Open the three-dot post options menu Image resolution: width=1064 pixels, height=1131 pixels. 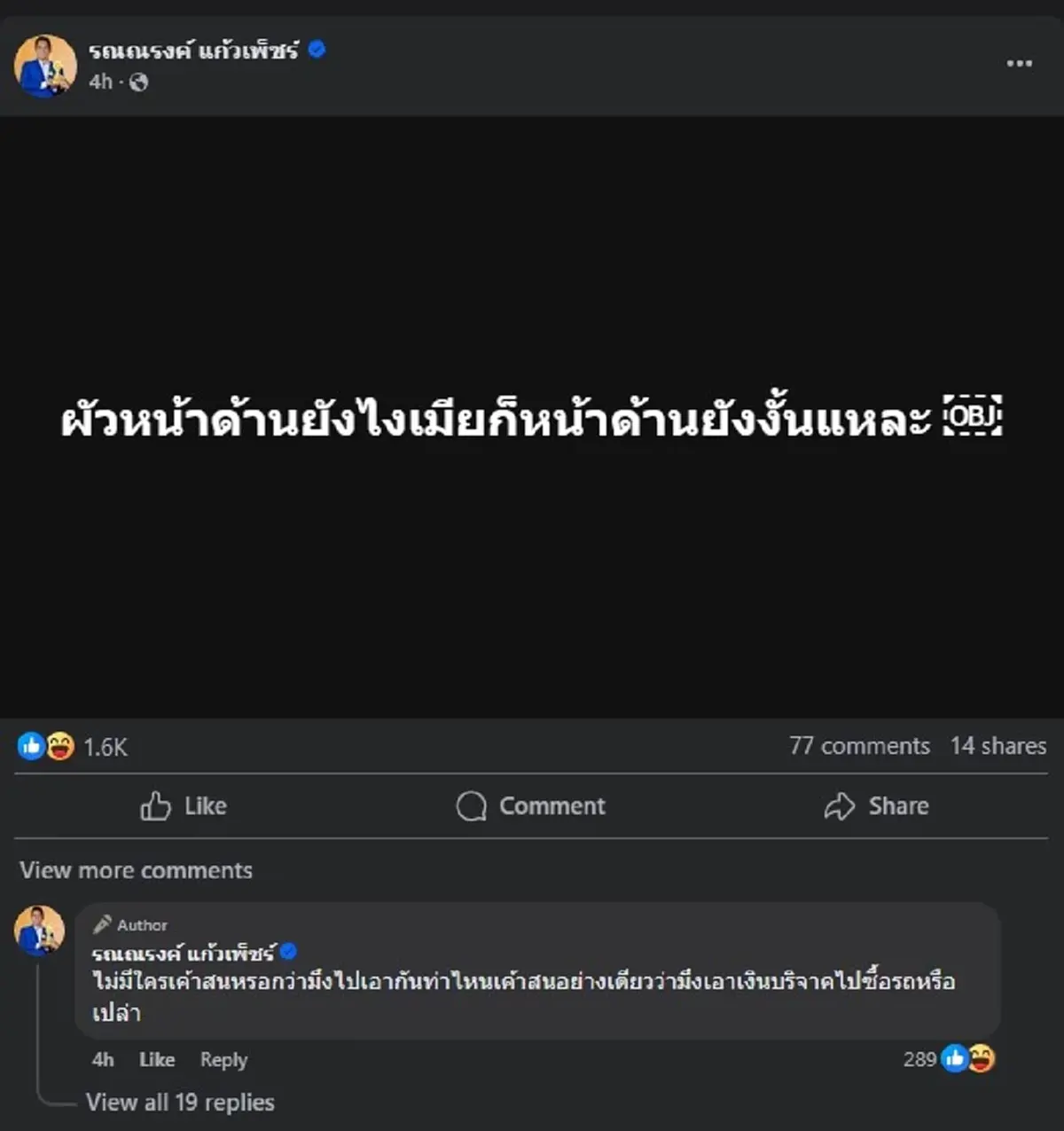pyautogui.click(x=1019, y=62)
